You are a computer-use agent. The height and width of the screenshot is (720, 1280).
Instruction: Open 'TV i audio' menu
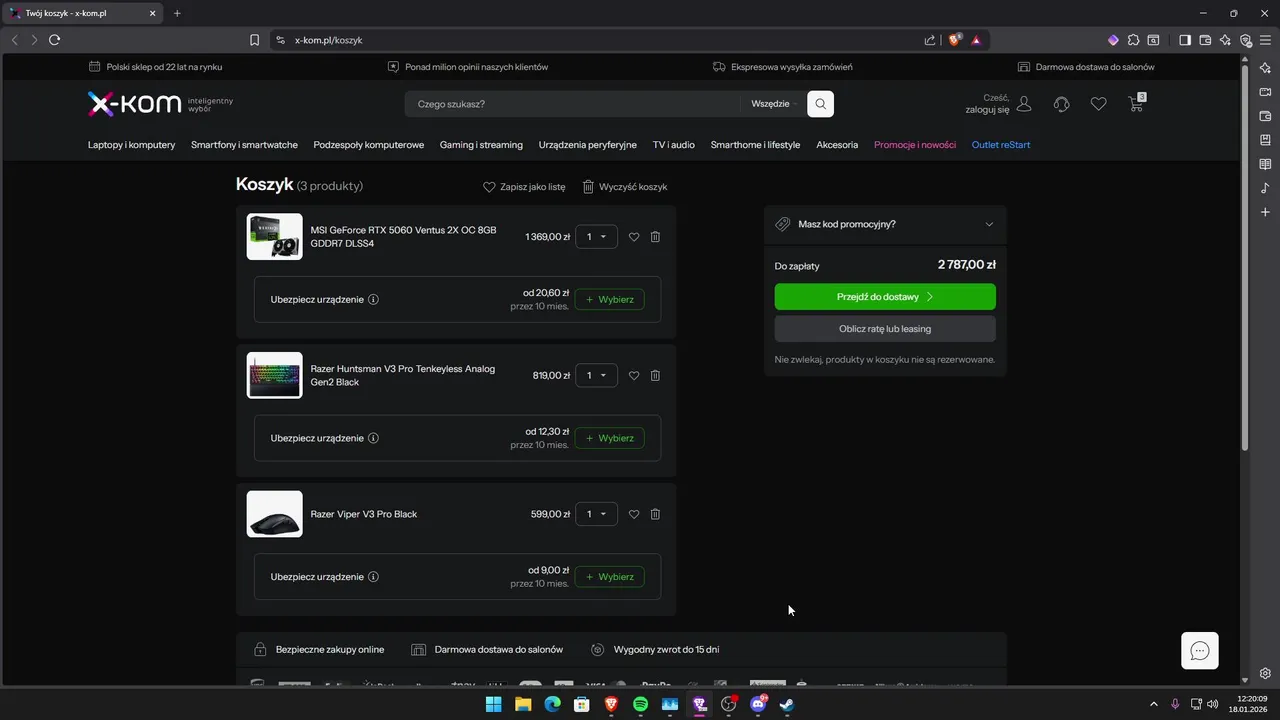[674, 145]
